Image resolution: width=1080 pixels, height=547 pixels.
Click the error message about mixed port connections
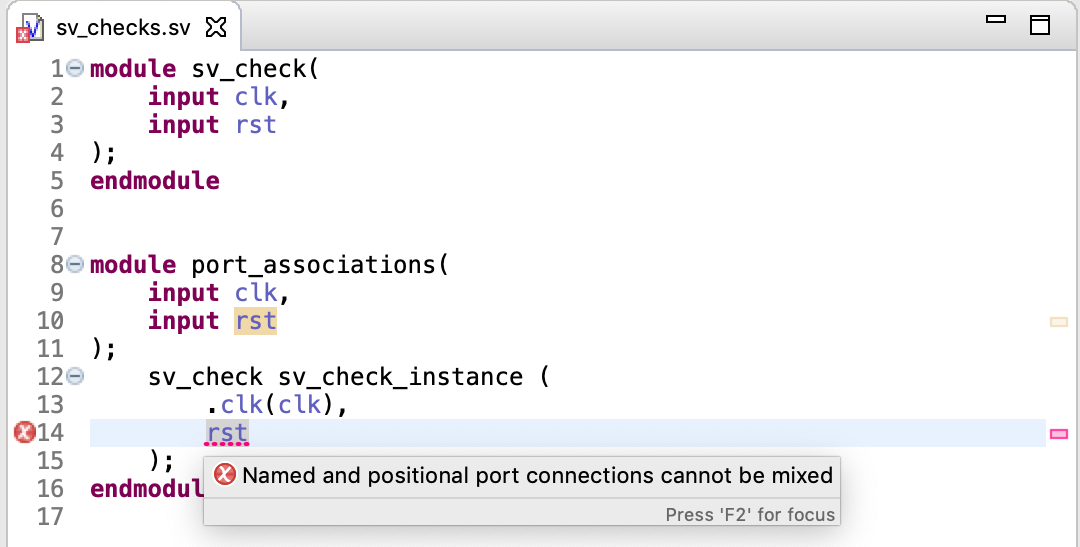(x=537, y=475)
